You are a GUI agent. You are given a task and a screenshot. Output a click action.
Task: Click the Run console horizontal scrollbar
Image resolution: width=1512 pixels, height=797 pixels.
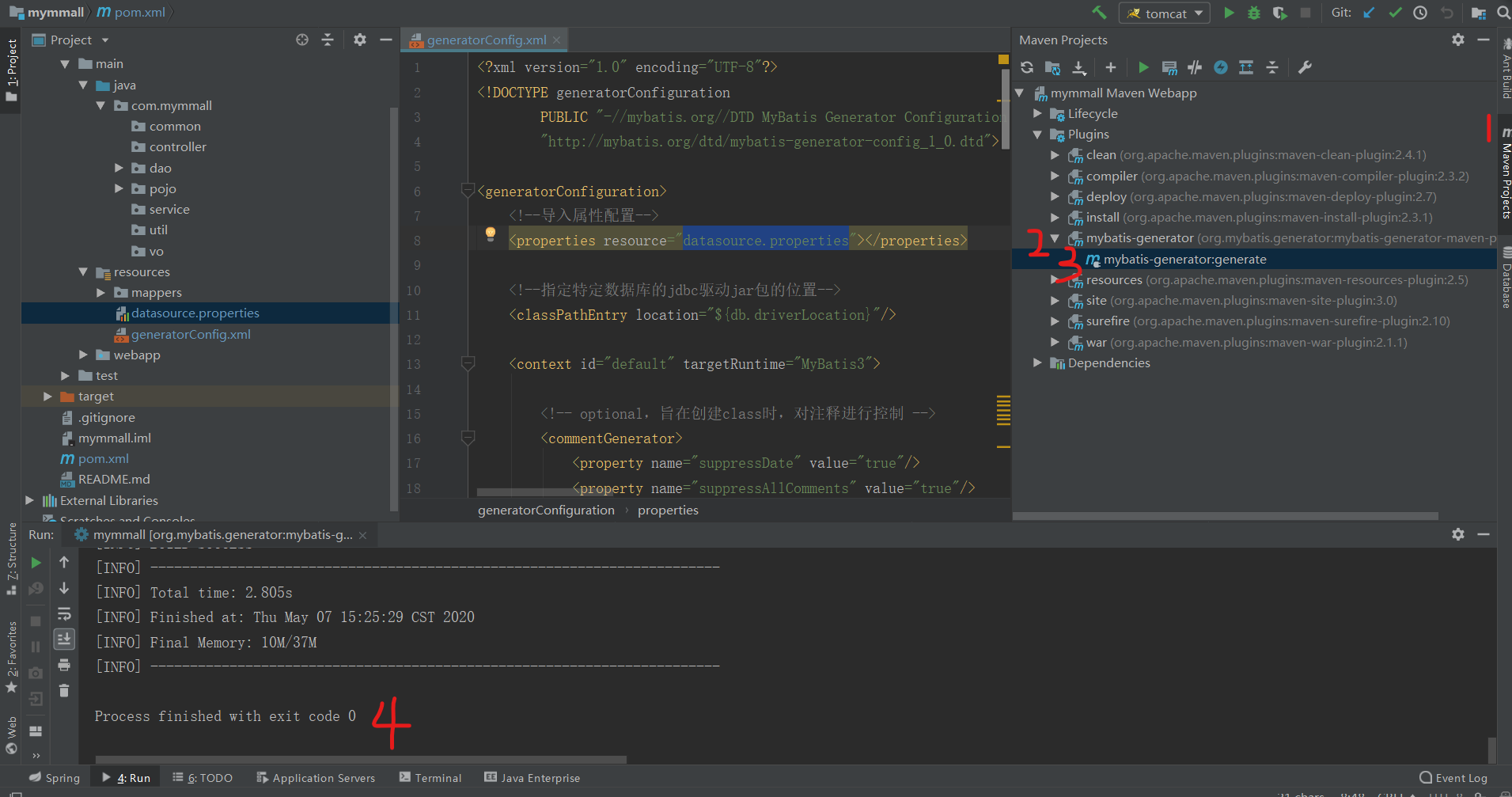[361, 759]
